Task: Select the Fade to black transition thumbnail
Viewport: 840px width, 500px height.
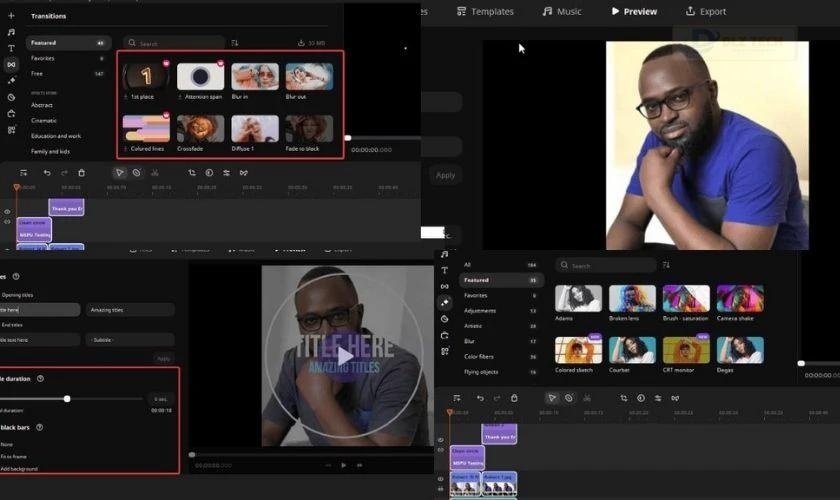Action: coord(309,129)
